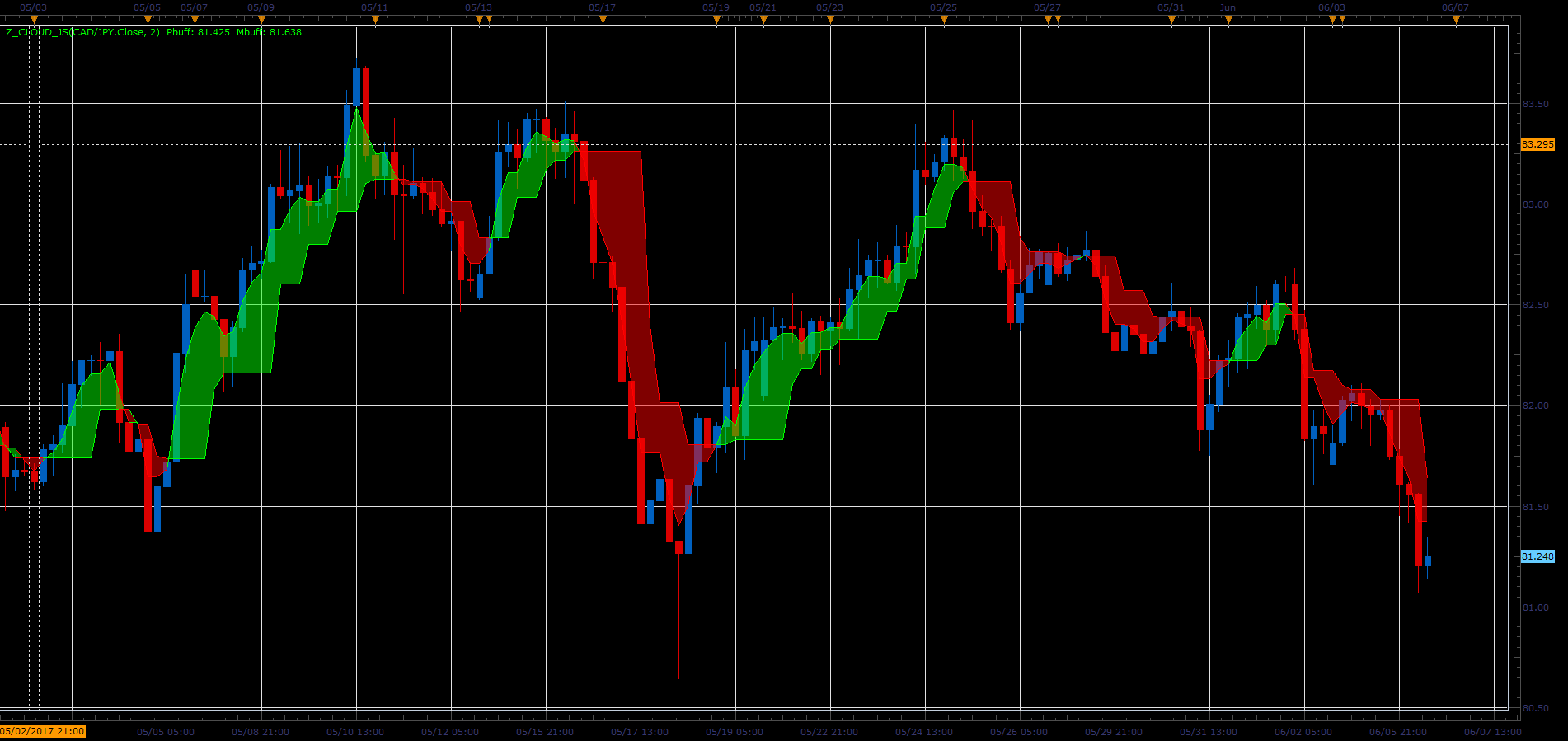This screenshot has height=741, width=1568.
Task: Click the 81.50 price axis label
Action: tap(1535, 507)
